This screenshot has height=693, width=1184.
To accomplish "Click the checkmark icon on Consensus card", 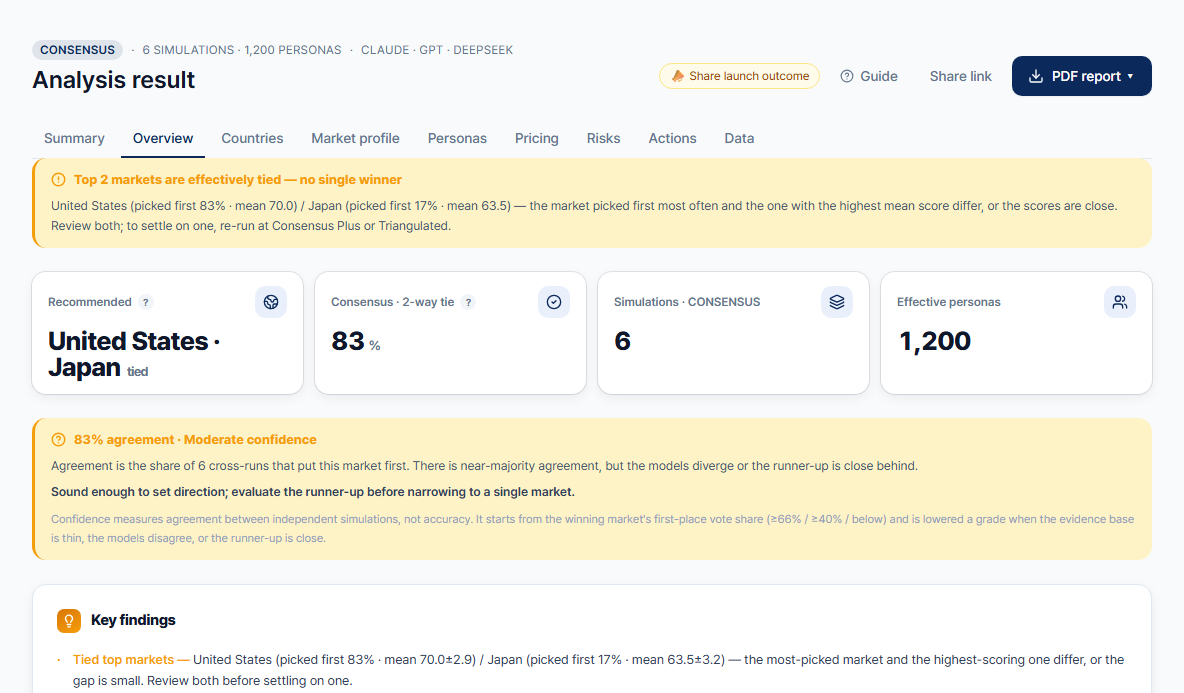I will coord(553,302).
